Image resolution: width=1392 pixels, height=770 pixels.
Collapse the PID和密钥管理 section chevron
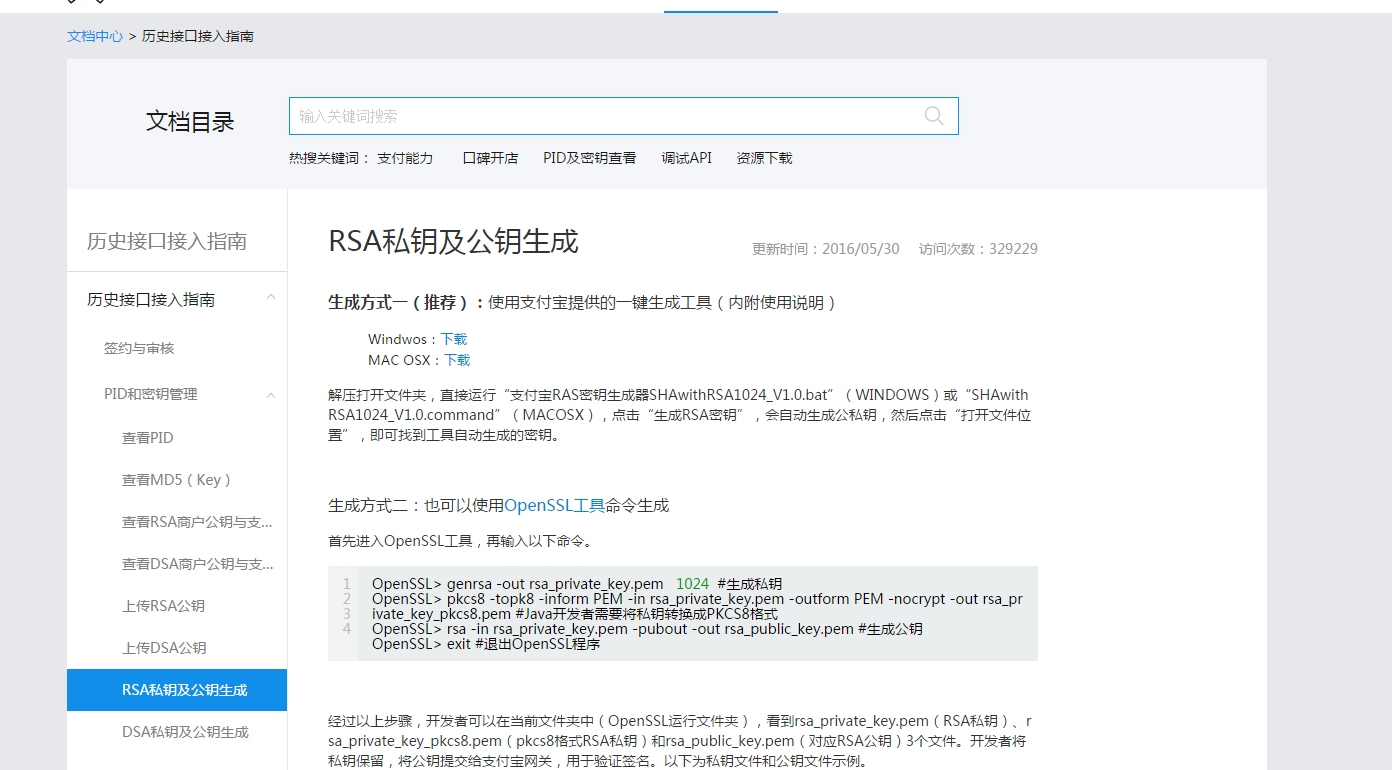point(271,395)
